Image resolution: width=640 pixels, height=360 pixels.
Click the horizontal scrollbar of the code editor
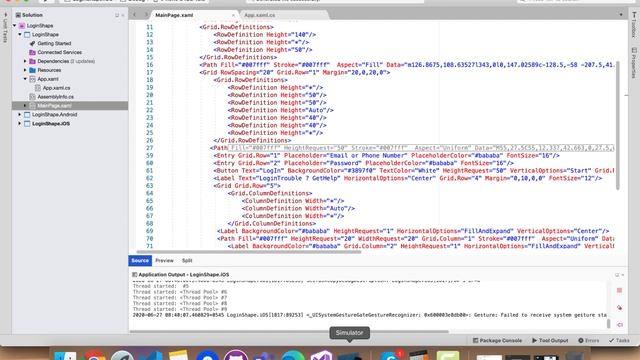[248, 252]
